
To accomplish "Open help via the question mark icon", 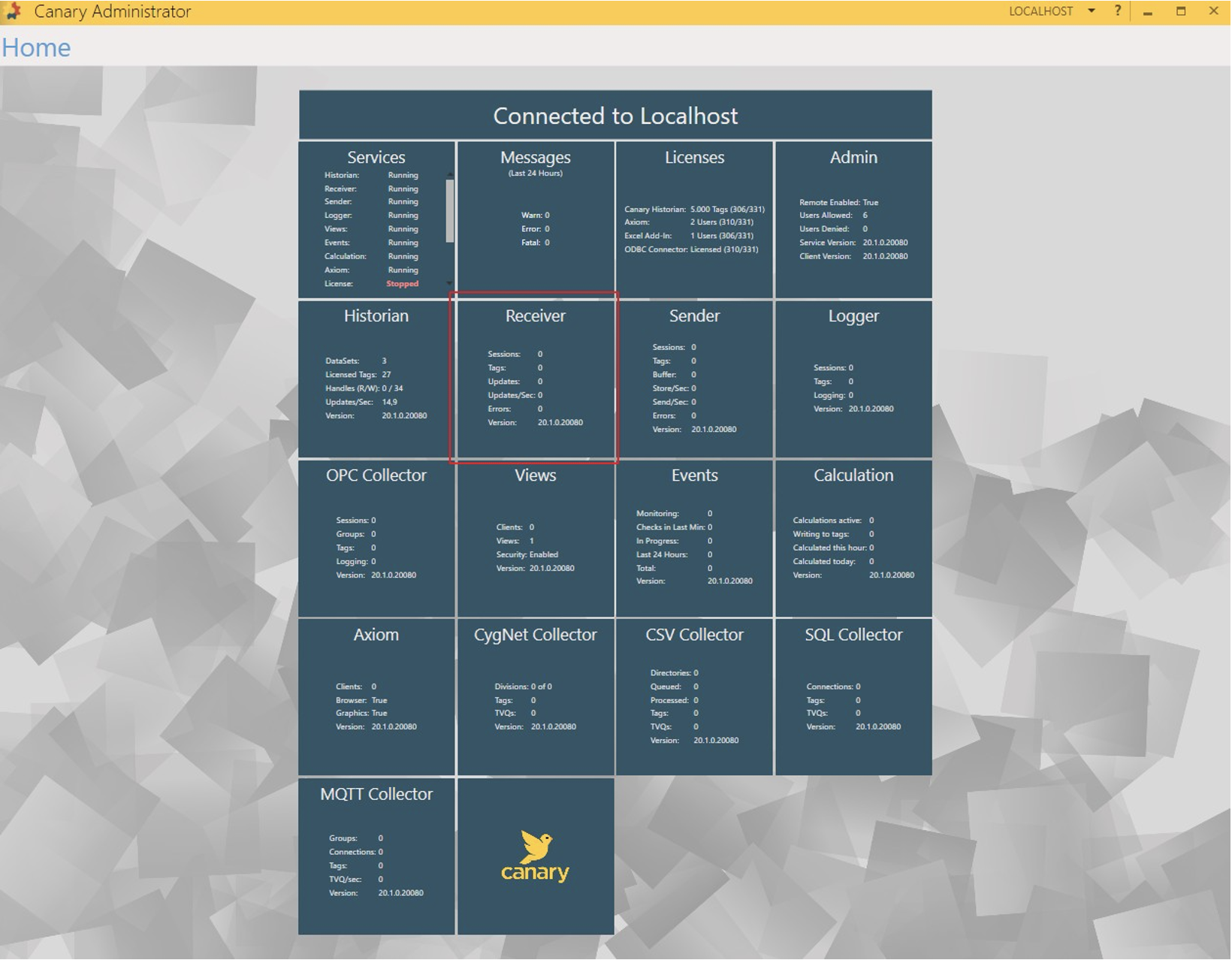I will 1118,11.
